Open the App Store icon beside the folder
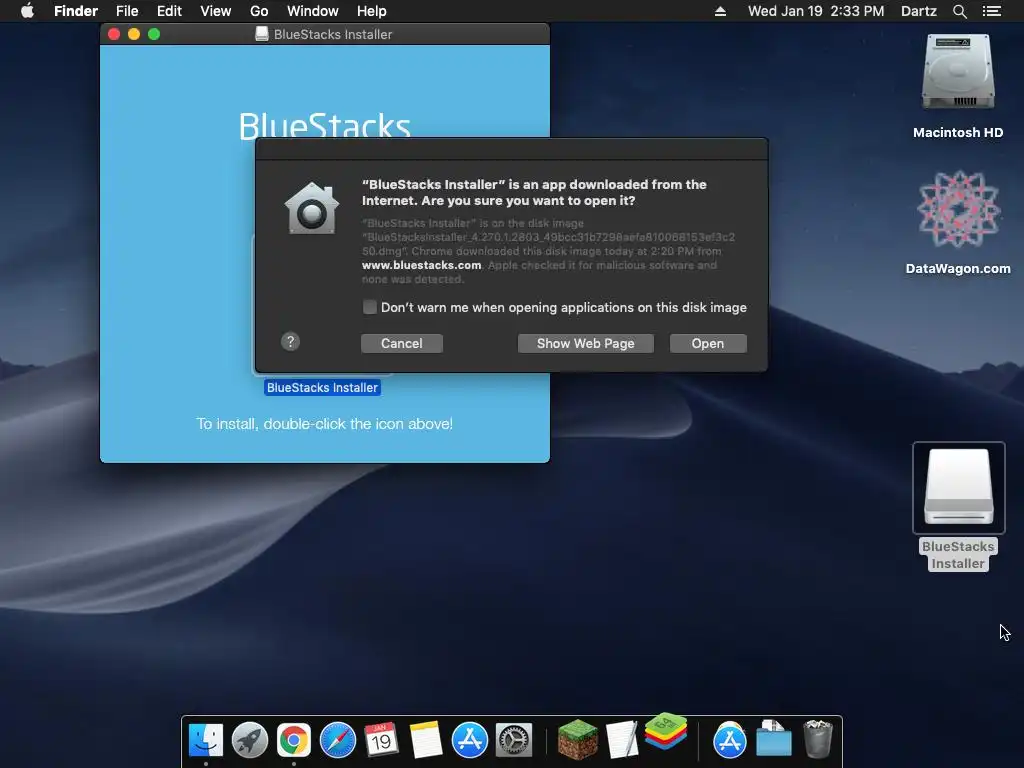 [x=729, y=741]
